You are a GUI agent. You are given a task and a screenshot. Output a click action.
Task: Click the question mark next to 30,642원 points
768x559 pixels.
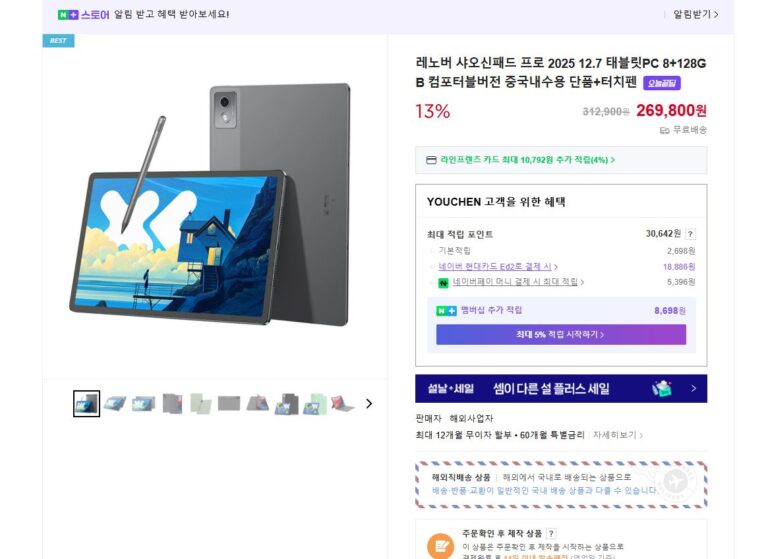690,234
